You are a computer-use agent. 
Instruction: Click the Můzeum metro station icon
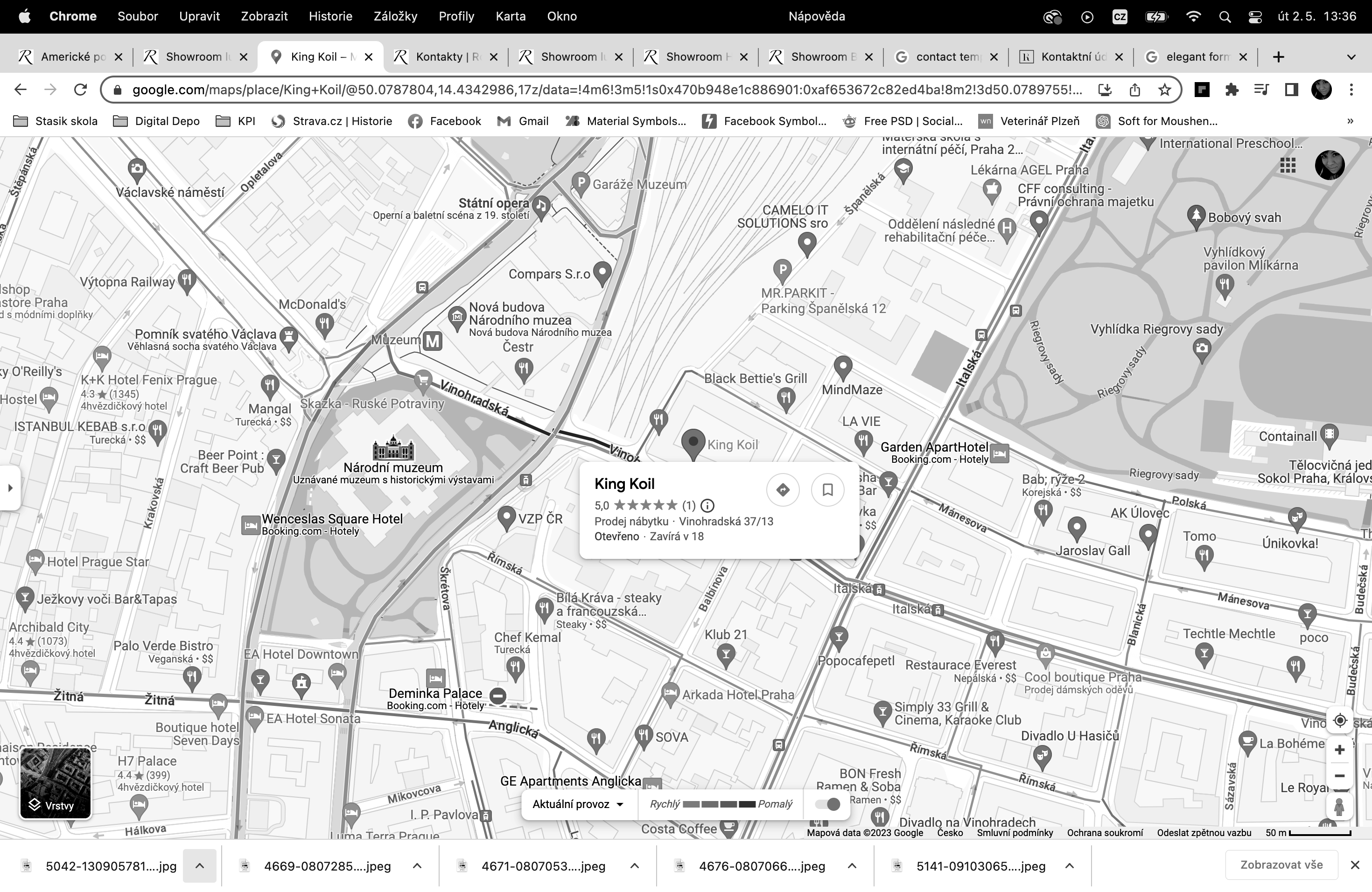tap(433, 341)
